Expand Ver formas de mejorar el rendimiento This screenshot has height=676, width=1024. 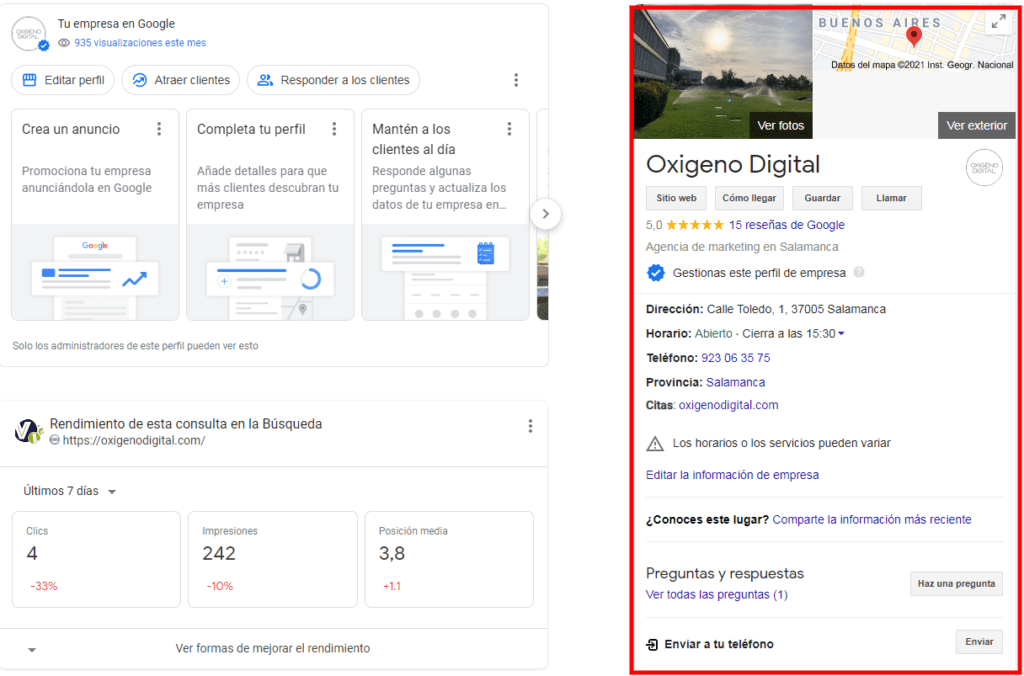[273, 649]
